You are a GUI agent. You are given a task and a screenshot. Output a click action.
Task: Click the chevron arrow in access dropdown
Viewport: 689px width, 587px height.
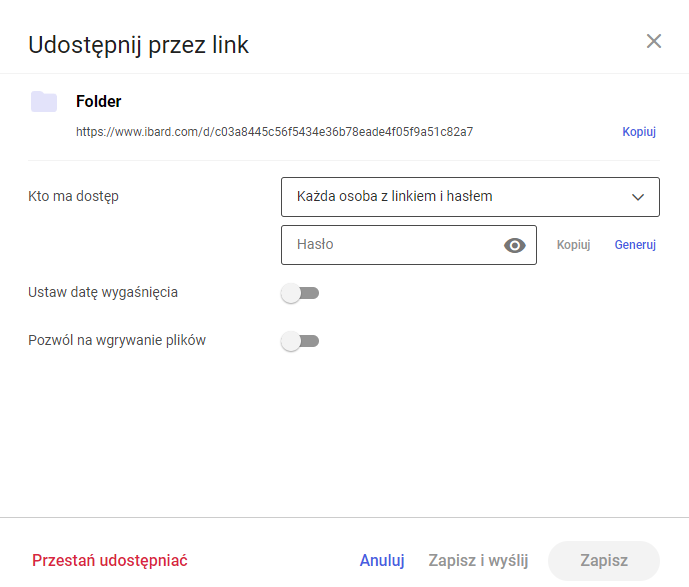coord(638,197)
